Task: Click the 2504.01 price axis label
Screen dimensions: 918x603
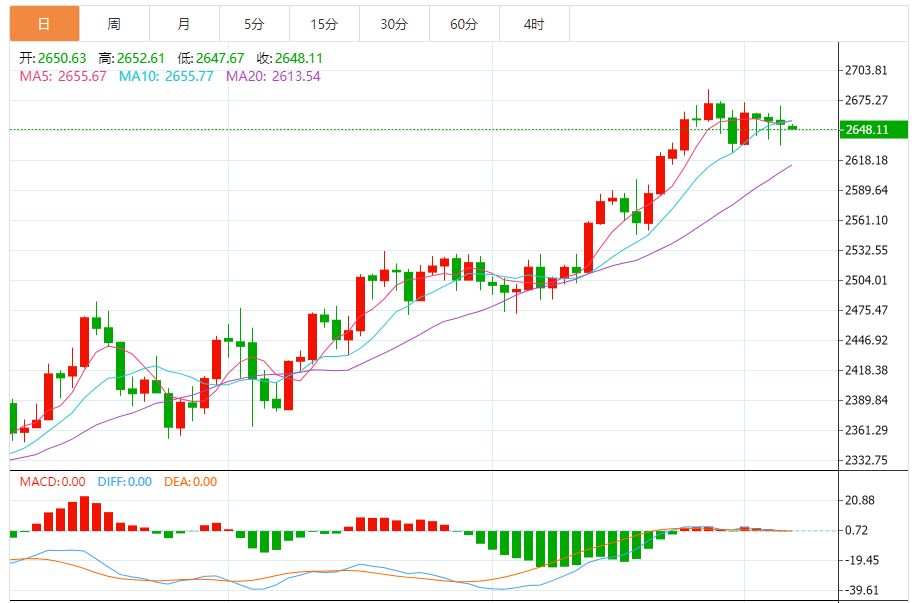Action: click(x=866, y=280)
